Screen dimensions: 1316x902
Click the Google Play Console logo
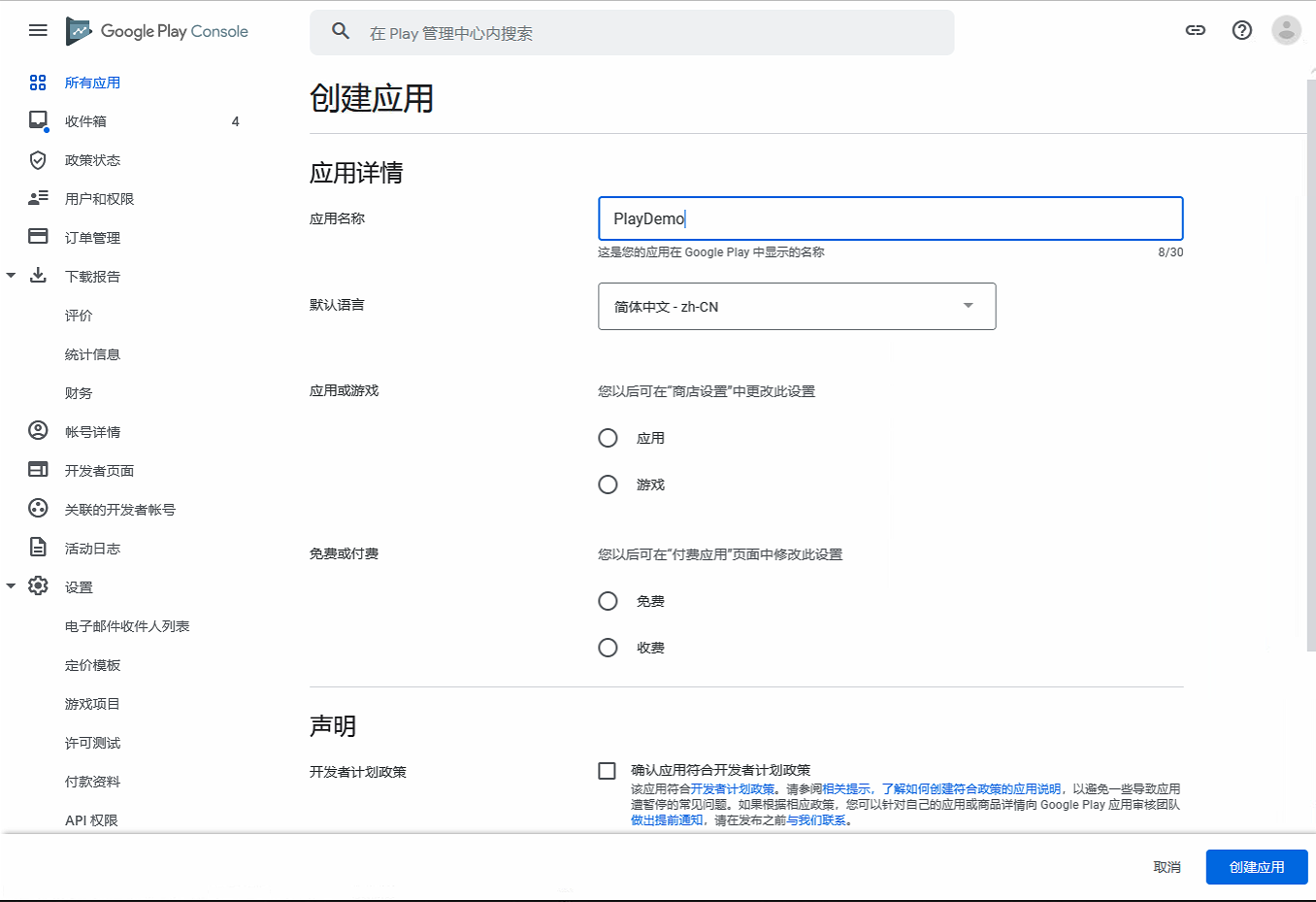(x=156, y=31)
